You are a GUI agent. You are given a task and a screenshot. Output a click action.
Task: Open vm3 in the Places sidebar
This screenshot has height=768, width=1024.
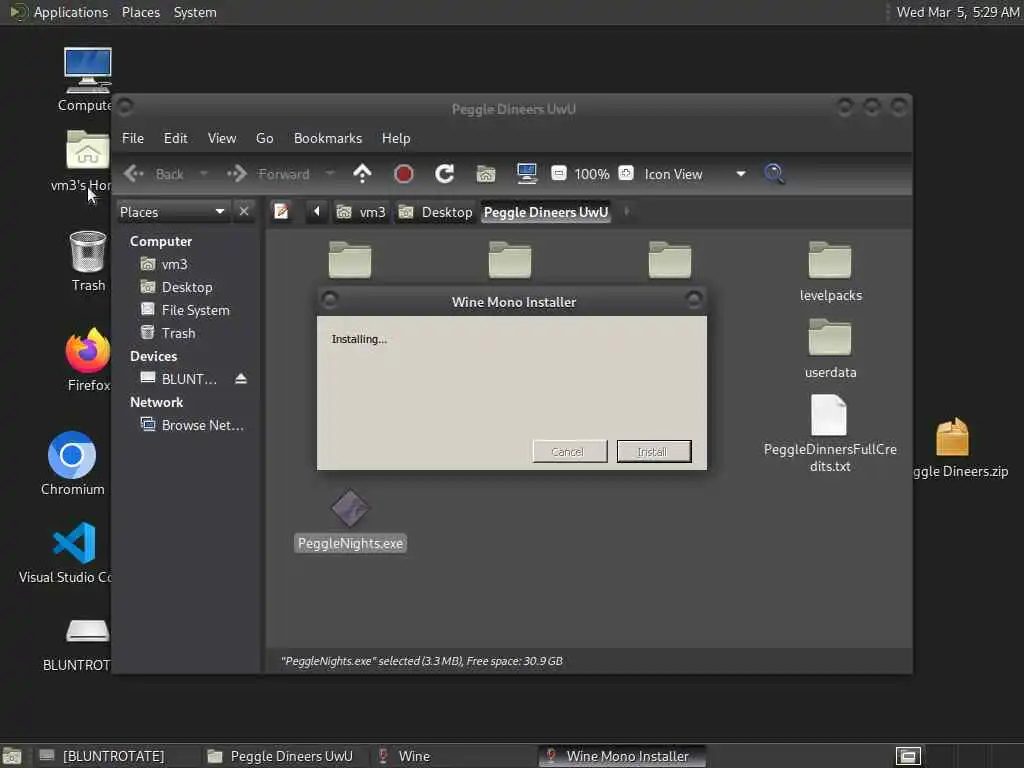[165, 264]
